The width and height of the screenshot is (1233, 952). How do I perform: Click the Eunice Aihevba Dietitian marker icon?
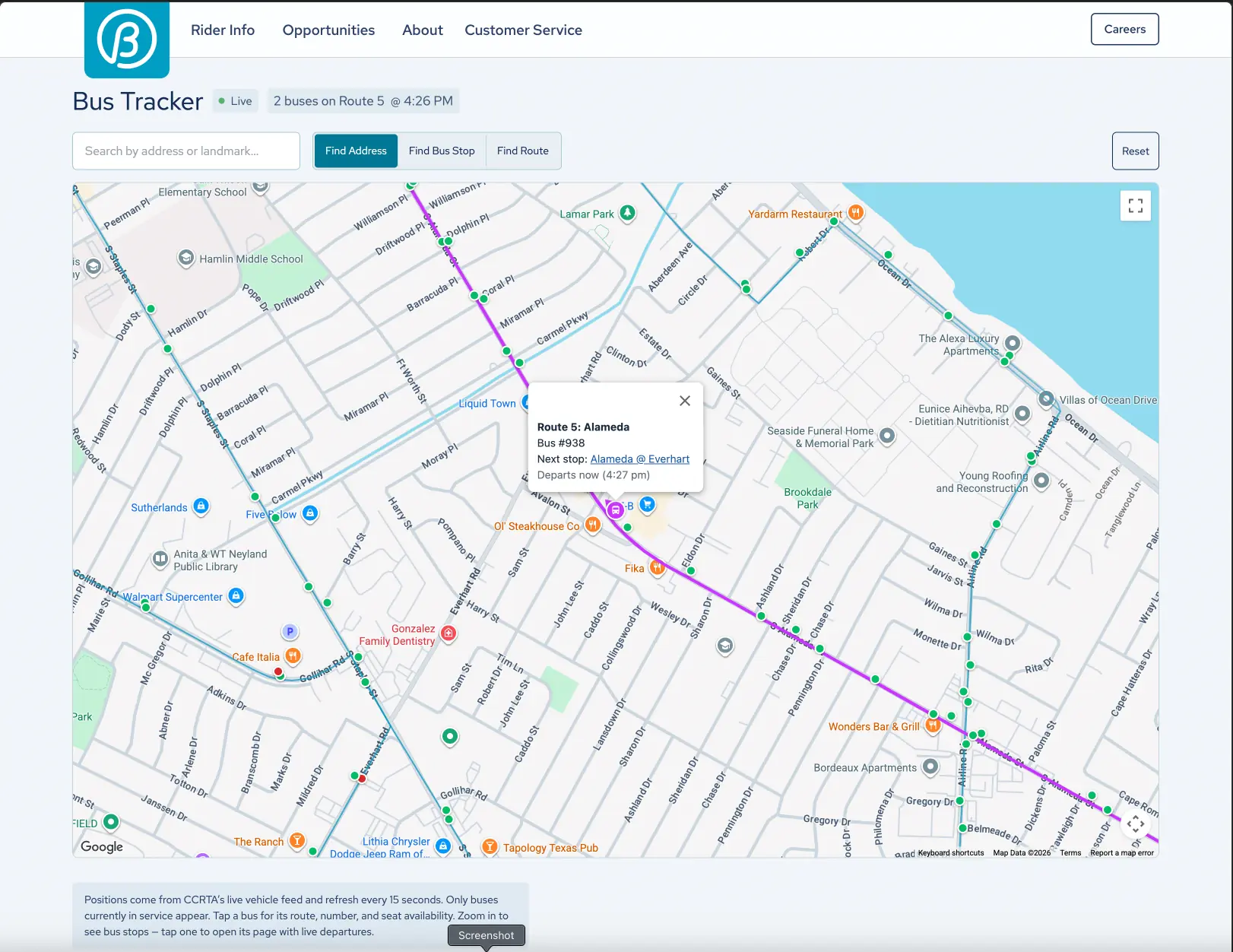click(x=1023, y=414)
